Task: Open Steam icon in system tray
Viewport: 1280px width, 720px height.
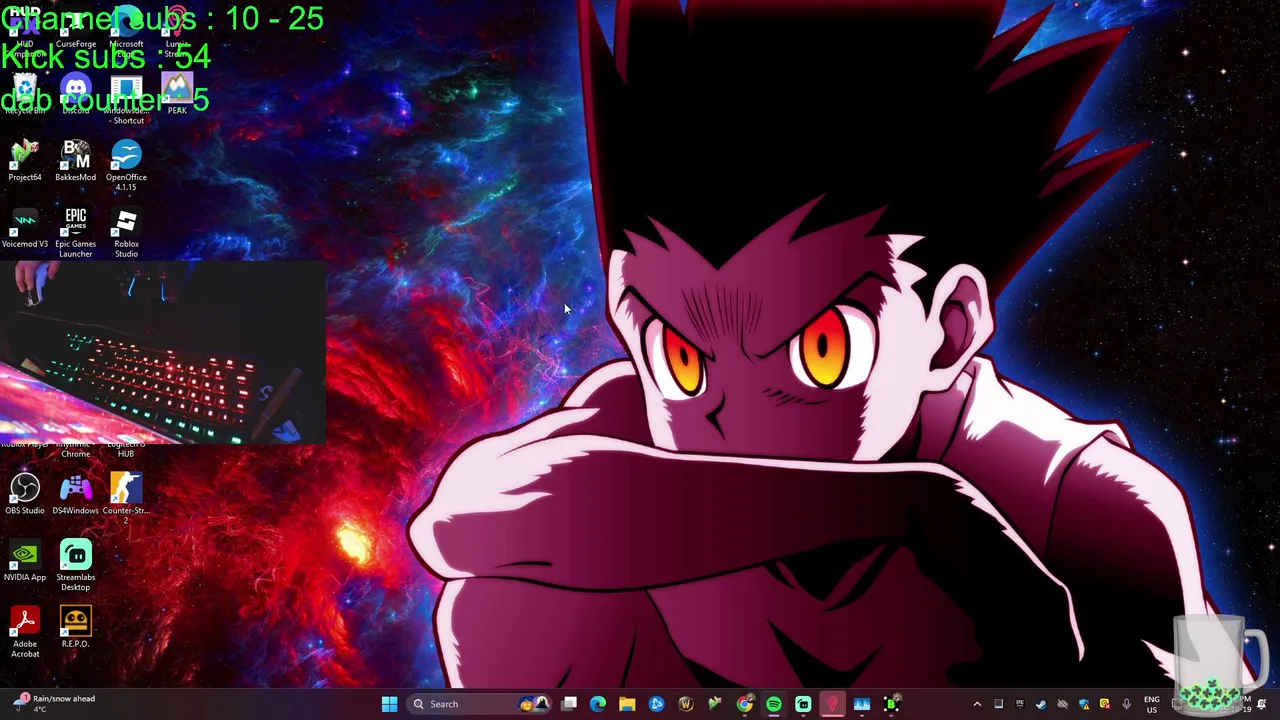Action: [x=1041, y=704]
